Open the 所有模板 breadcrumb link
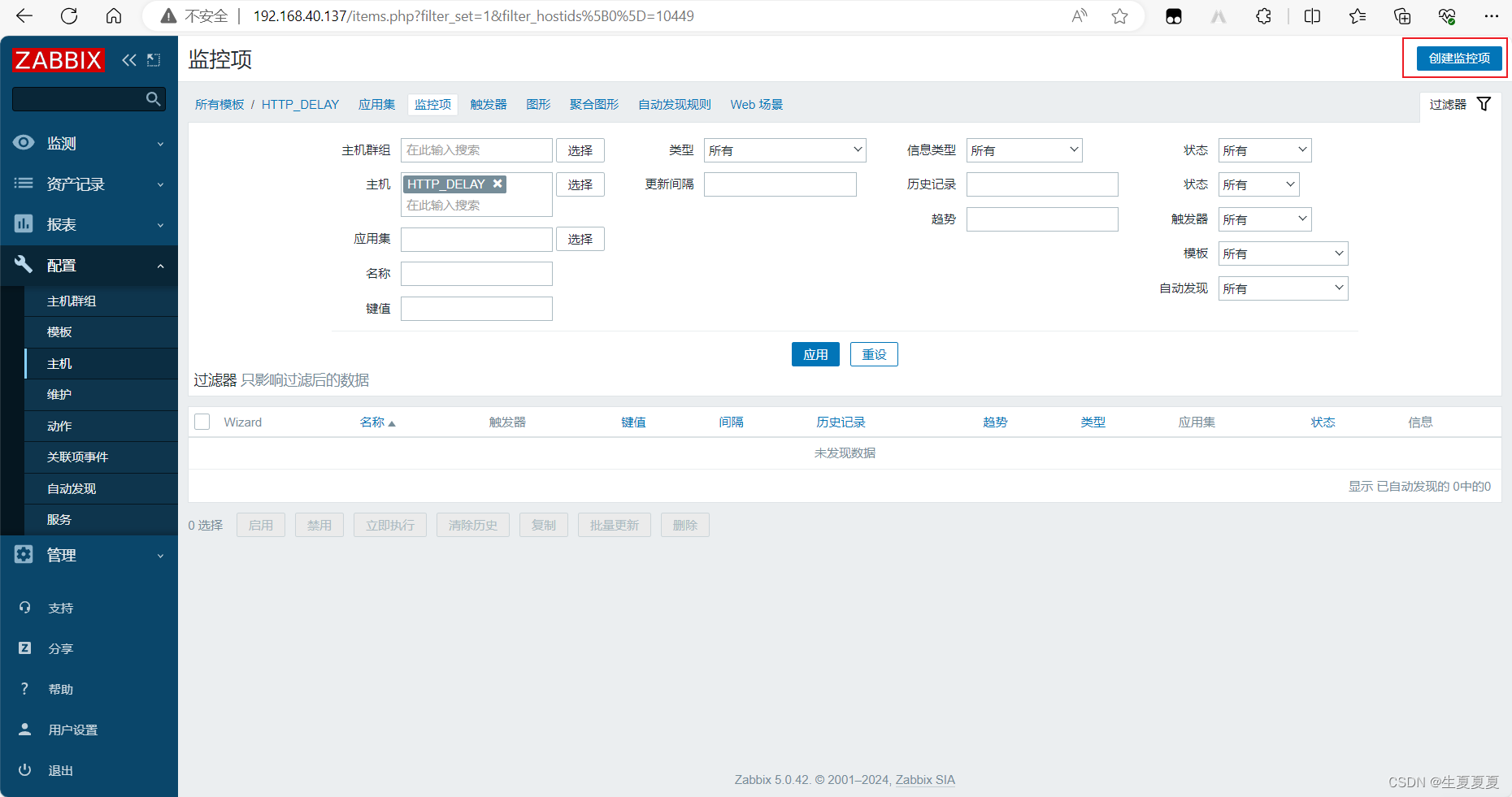The height and width of the screenshot is (797, 1512). tap(219, 105)
